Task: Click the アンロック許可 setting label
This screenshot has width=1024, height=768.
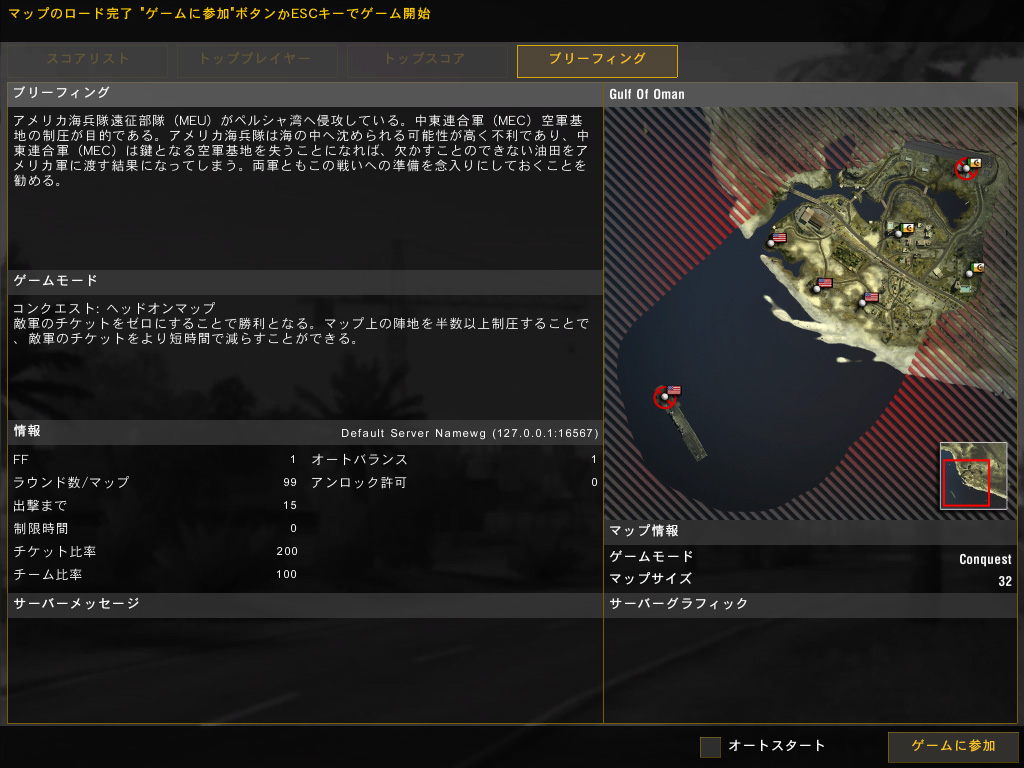Action: (x=359, y=482)
